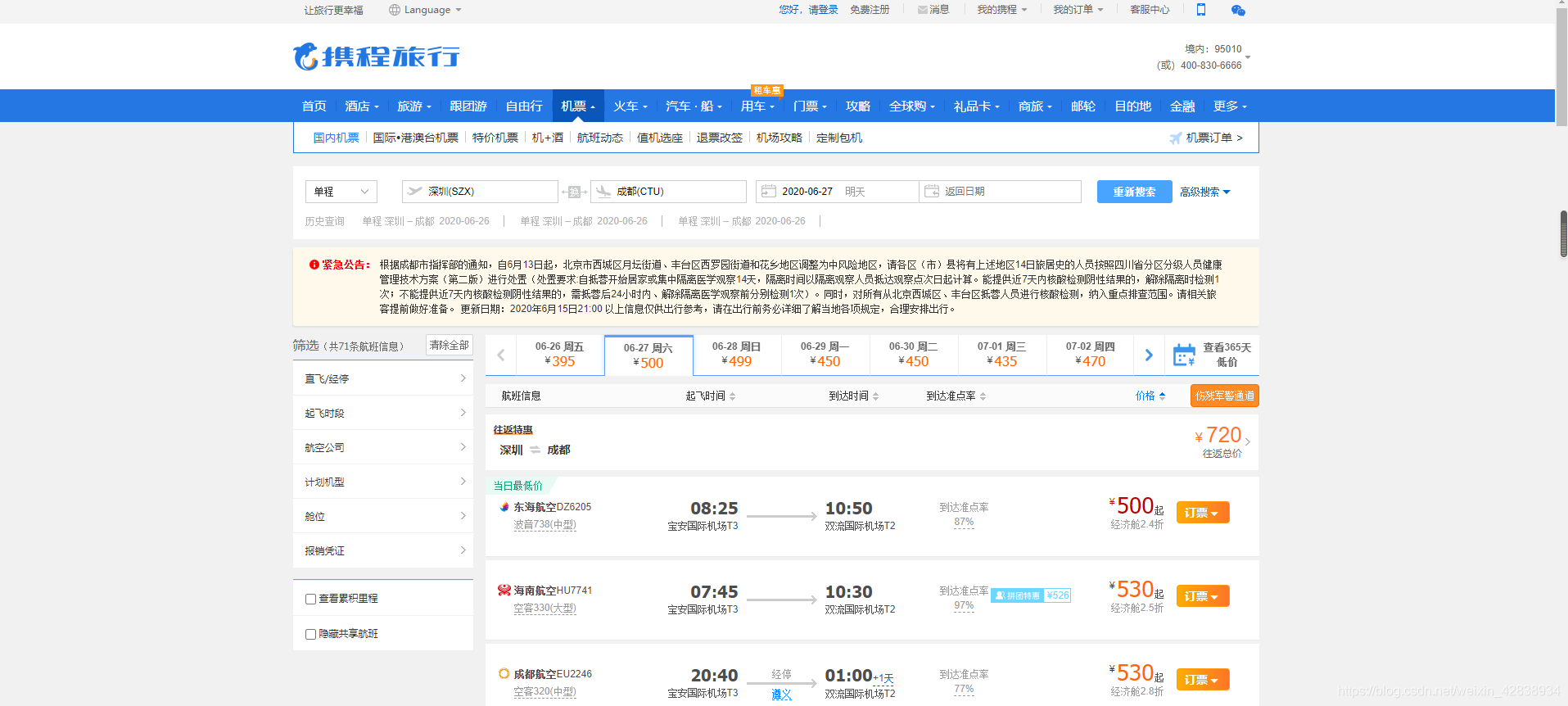Screen dimensions: 1568x706
Task: Expand the phone number dropdown arrow
Action: point(1248,57)
